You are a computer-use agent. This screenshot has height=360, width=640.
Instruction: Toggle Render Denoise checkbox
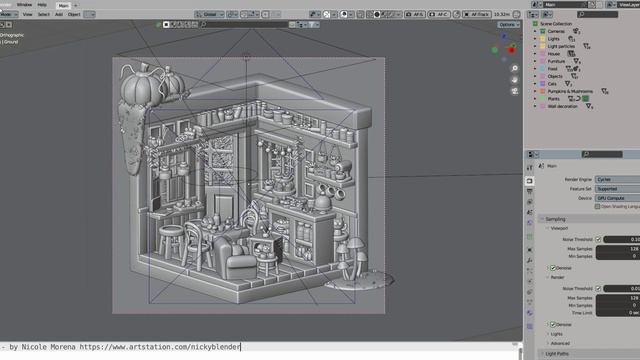[553, 324]
